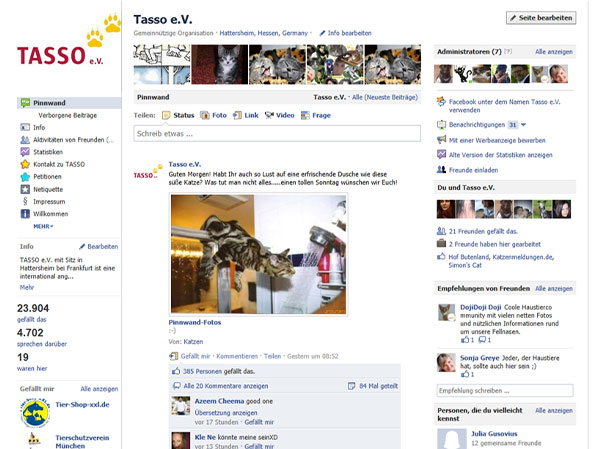The width and height of the screenshot is (600, 449).
Task: Click 21 Freunden gefällt das link
Action: coord(483,231)
